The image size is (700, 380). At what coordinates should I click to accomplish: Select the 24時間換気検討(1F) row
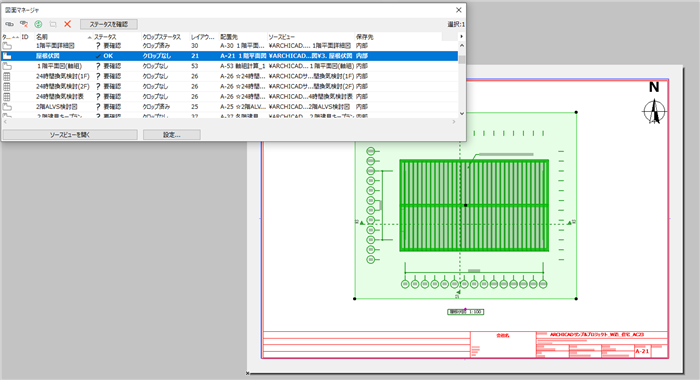pyautogui.click(x=230, y=76)
